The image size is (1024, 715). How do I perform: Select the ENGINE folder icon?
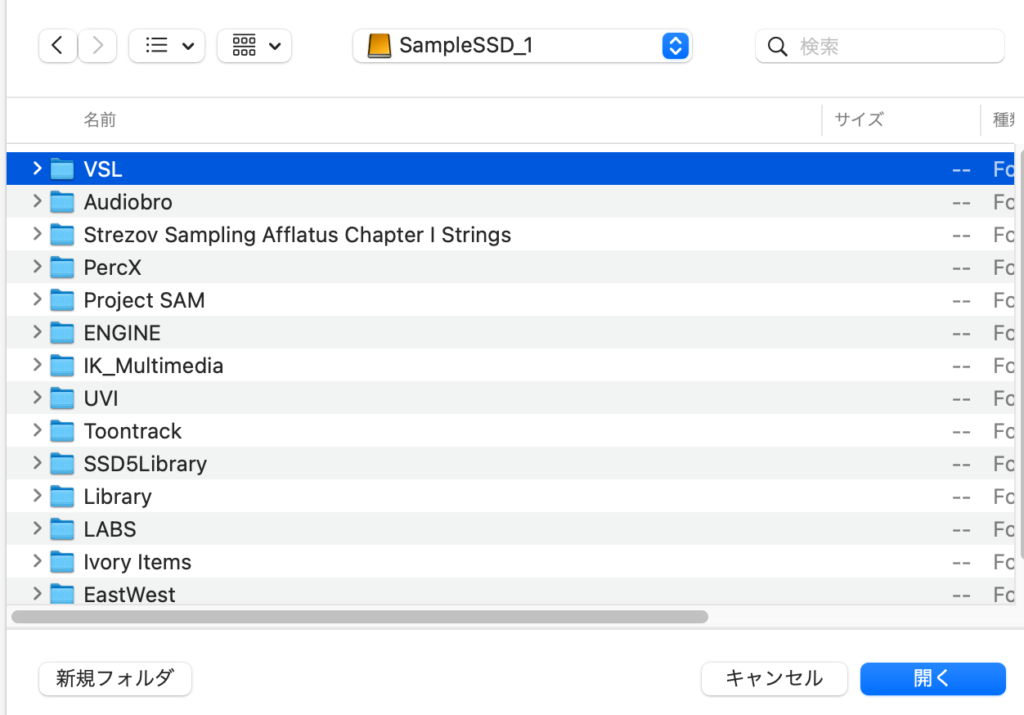point(62,332)
